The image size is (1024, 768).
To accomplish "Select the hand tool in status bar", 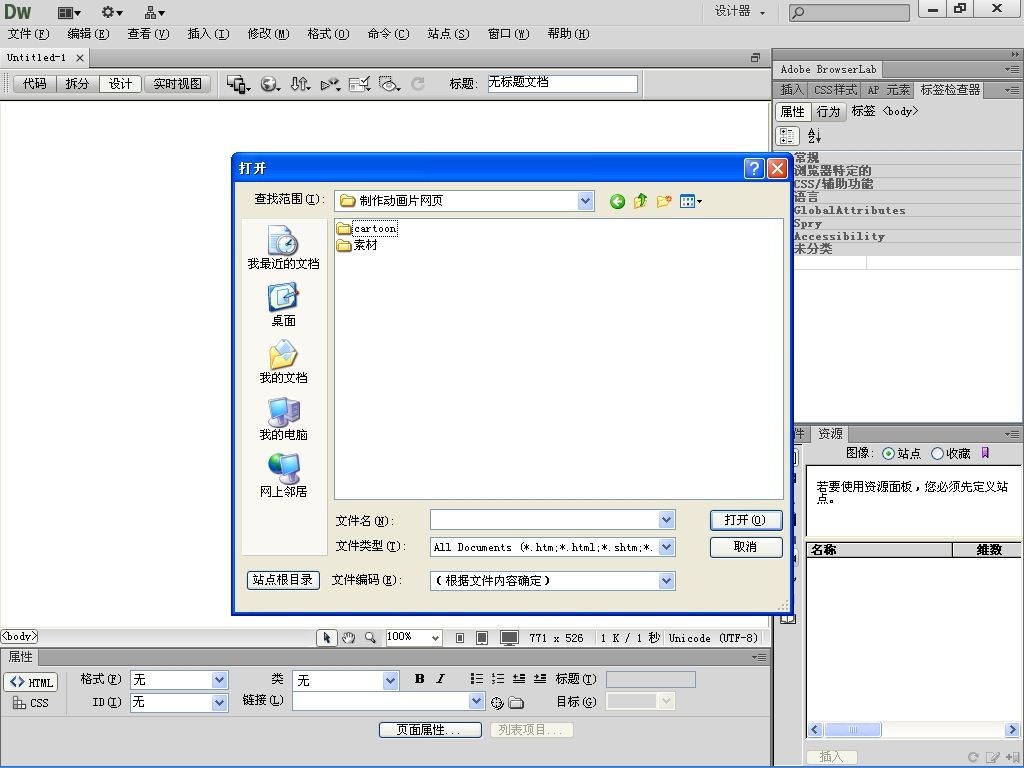I will click(349, 638).
